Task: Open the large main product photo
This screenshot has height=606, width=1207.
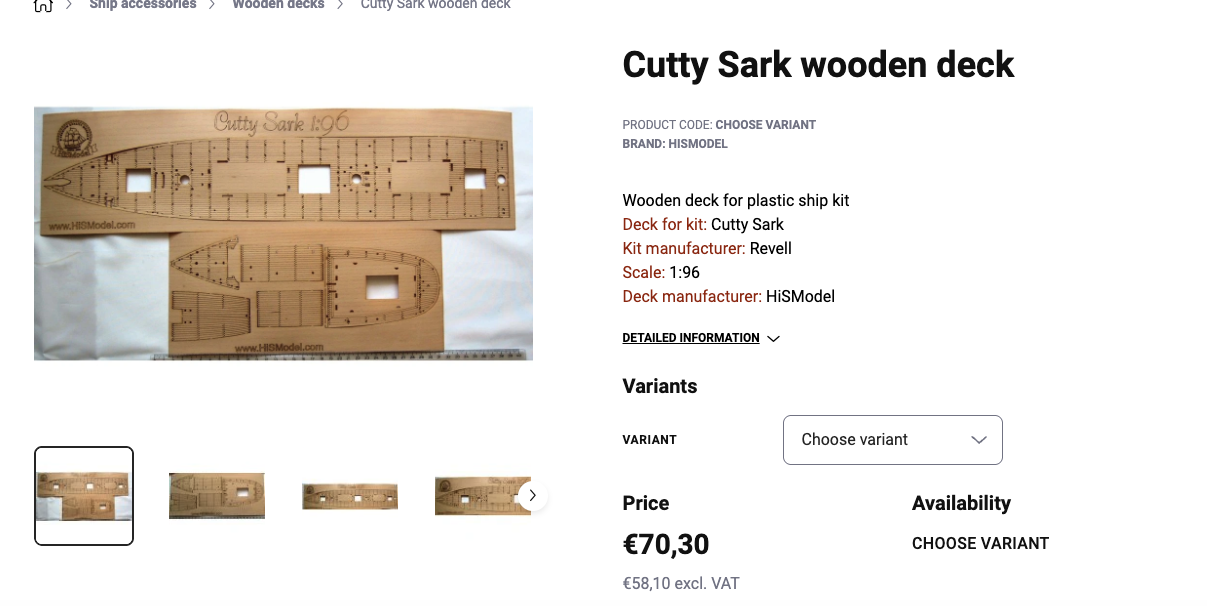Action: [283, 233]
